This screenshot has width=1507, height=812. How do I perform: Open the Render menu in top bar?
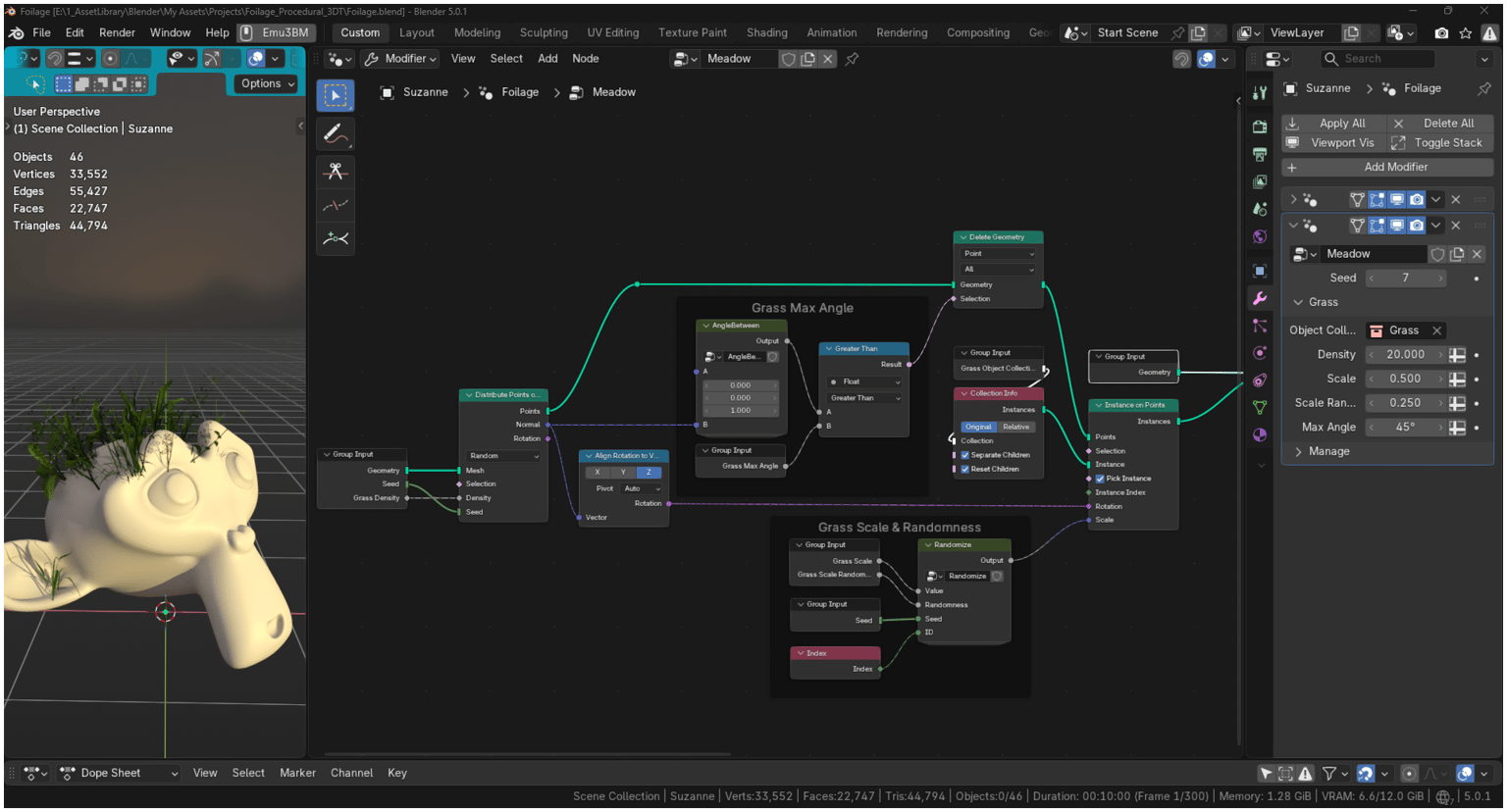point(117,32)
